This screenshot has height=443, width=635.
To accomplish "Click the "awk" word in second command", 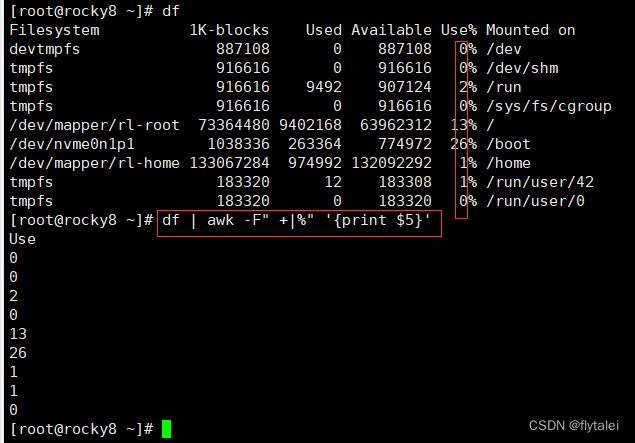I will click(220, 220).
